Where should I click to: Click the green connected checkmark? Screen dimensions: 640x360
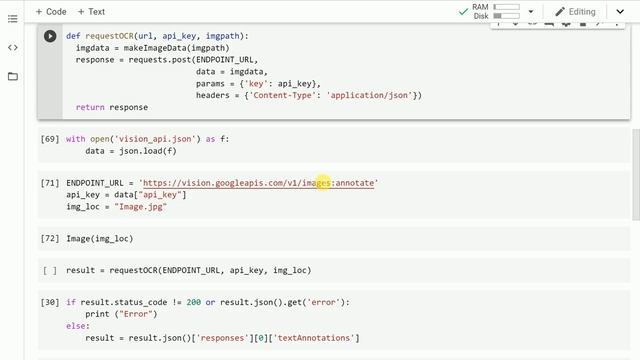tap(463, 12)
